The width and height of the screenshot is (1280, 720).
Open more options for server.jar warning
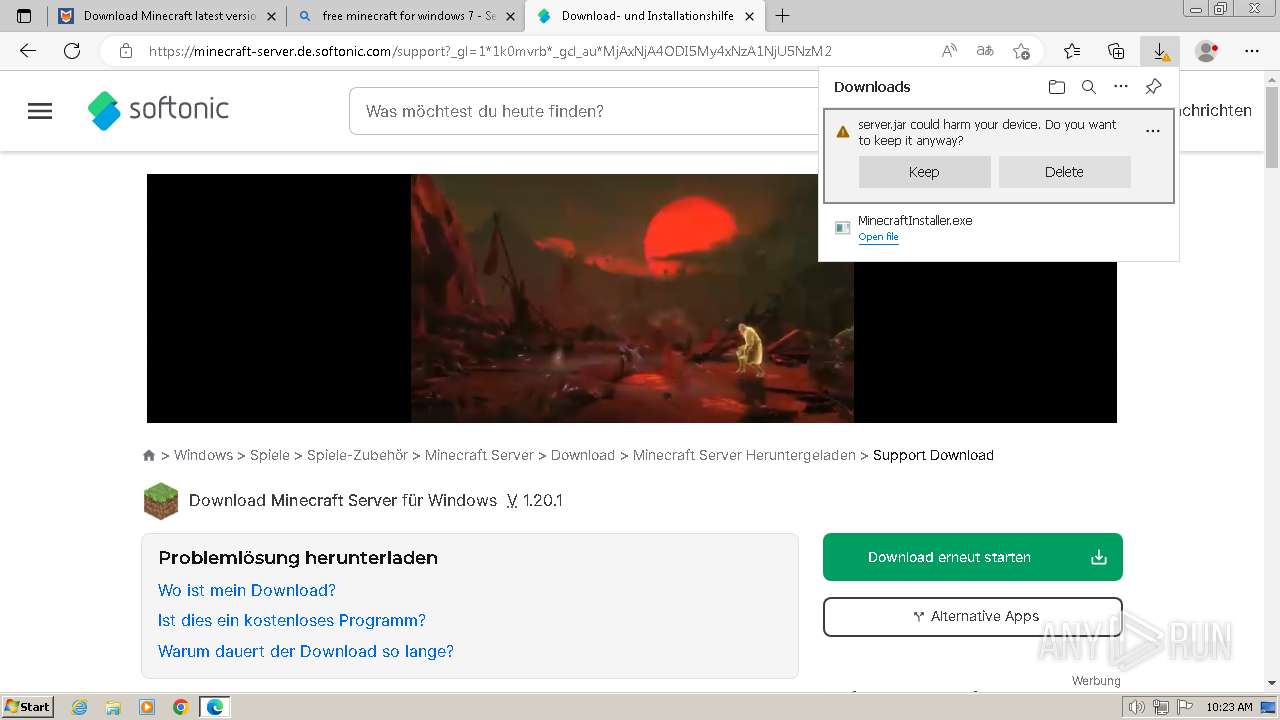point(1153,131)
